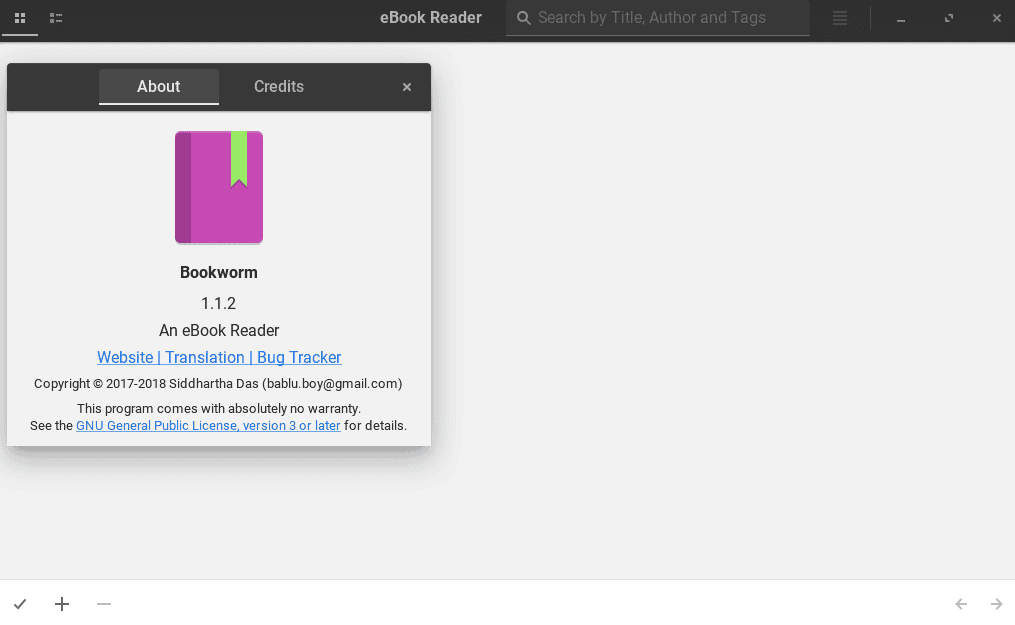
Task: Open the Bug Tracker link
Action: [298, 357]
